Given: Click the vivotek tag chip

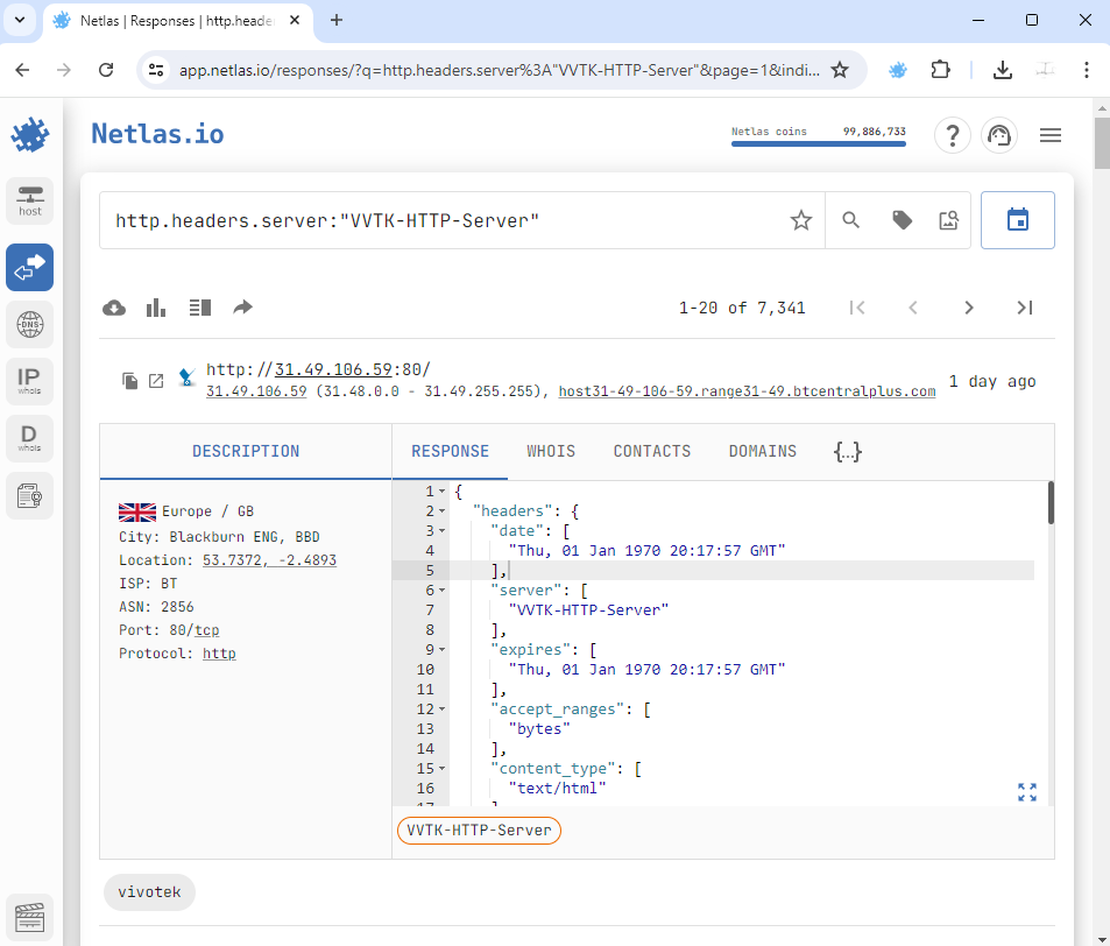Looking at the screenshot, I should [x=149, y=891].
